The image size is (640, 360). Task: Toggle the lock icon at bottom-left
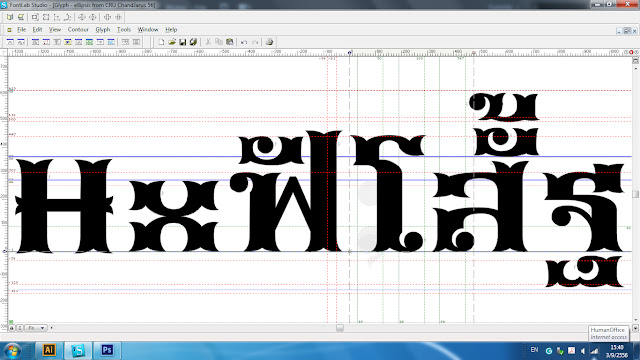click(12, 328)
